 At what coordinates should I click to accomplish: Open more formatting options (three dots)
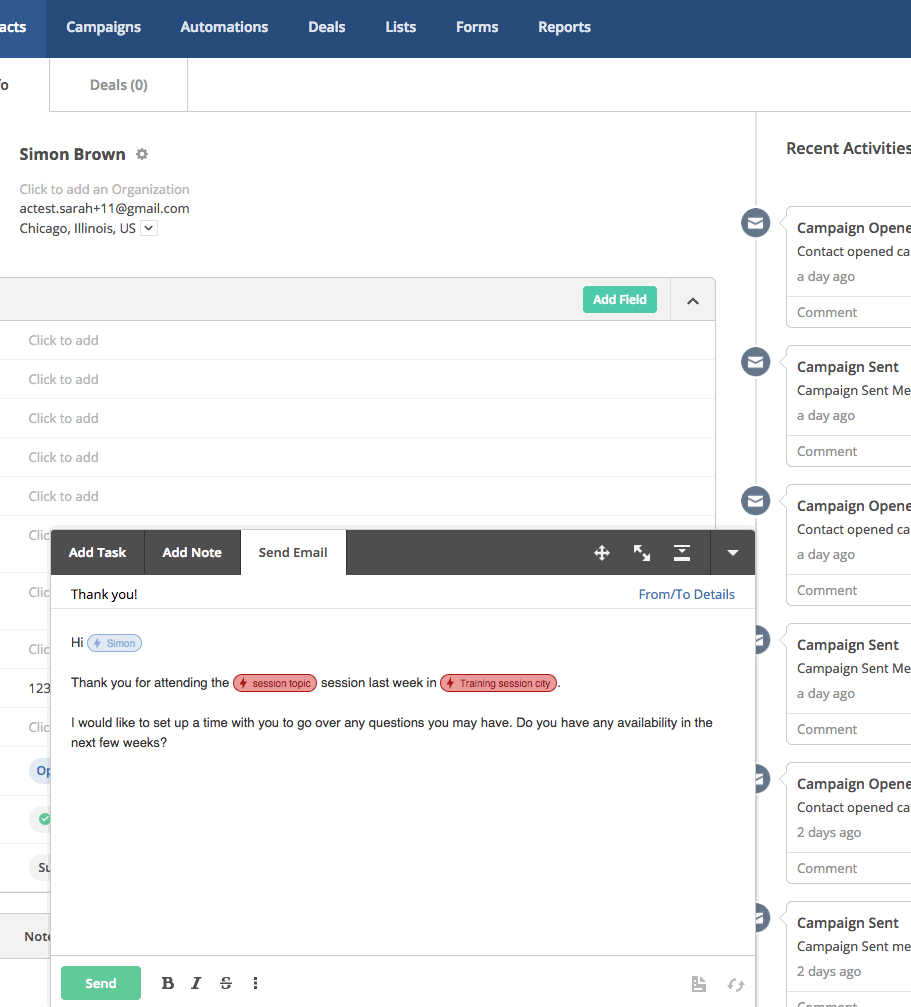point(256,984)
